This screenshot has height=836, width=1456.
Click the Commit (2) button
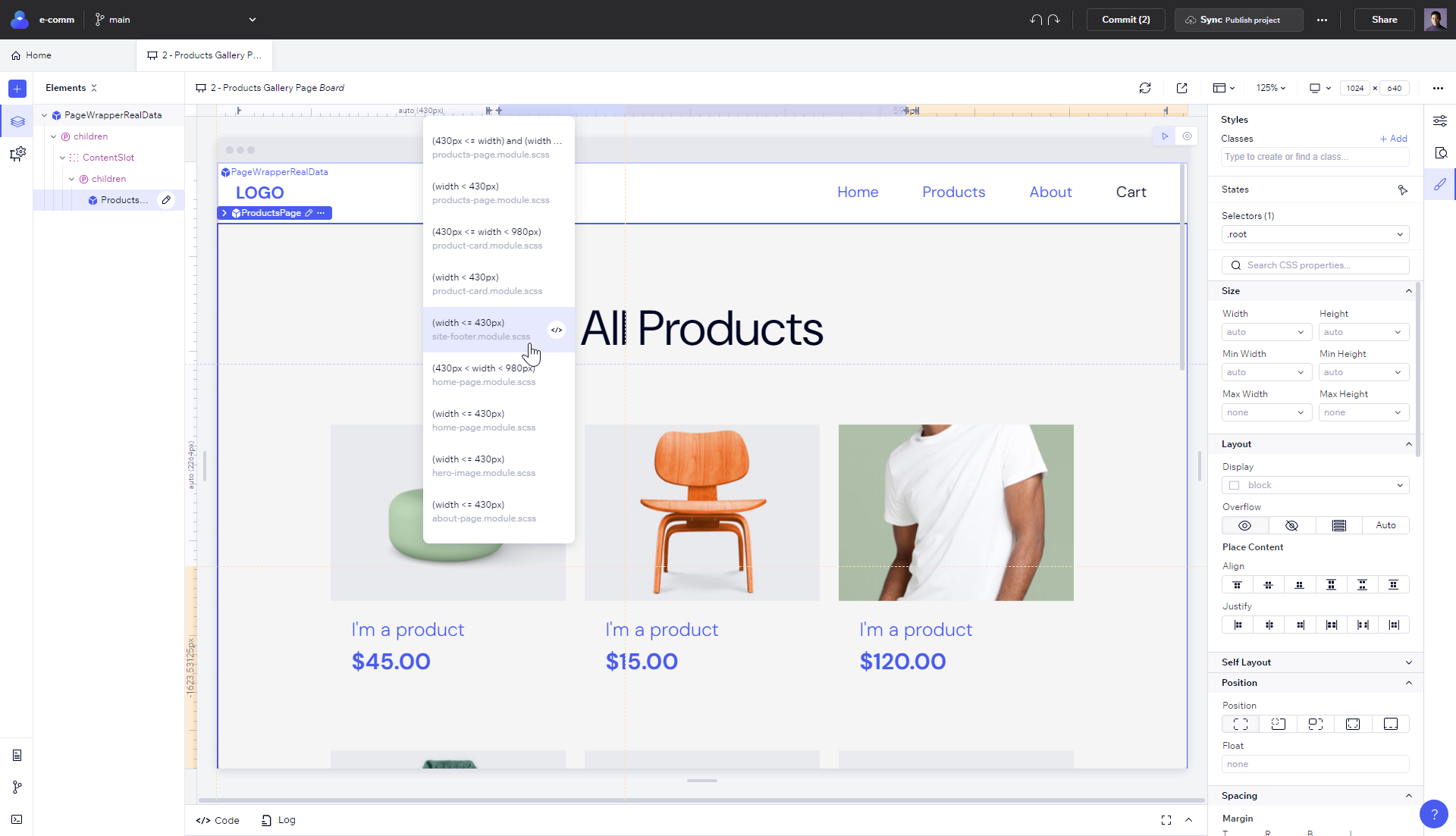[1125, 20]
